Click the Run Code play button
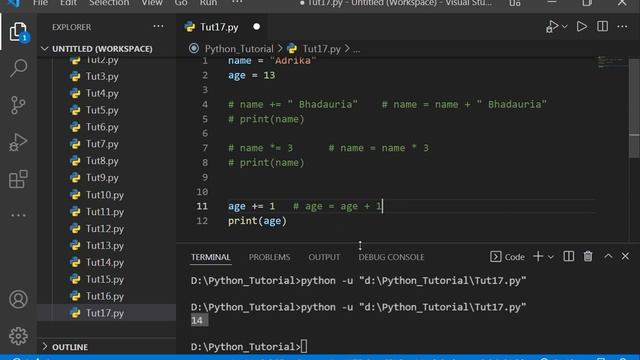Viewport: 640px width, 360px height. pos(582,27)
